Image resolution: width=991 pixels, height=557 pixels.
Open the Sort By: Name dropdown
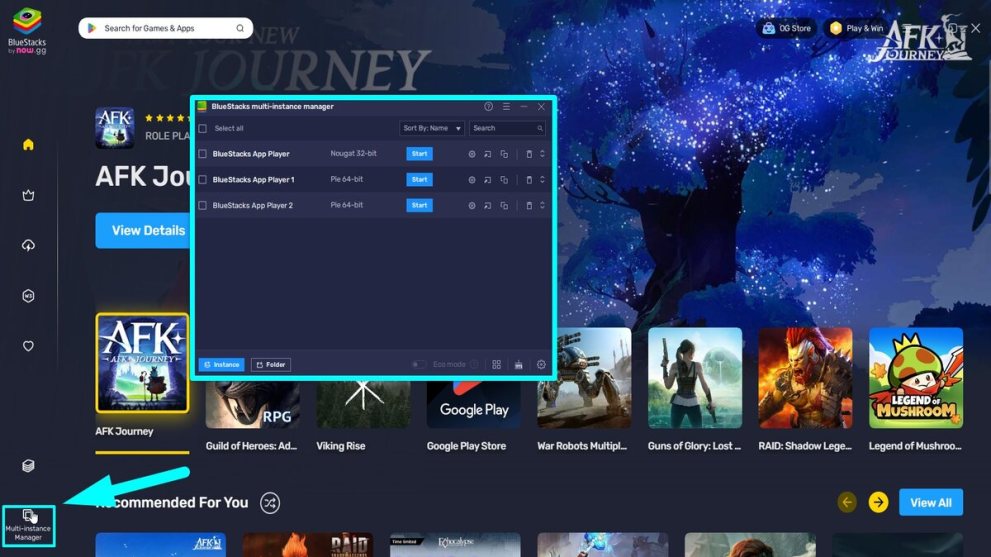pos(432,128)
